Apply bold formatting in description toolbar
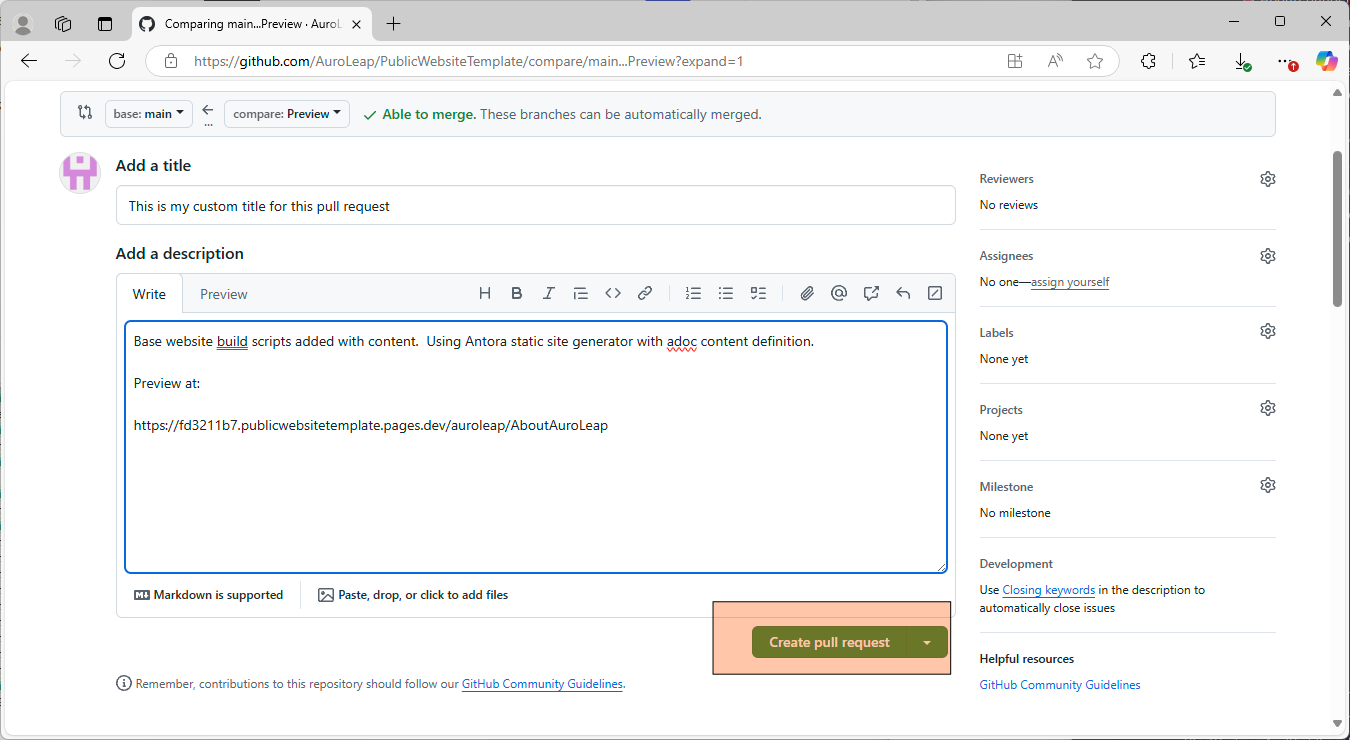The width and height of the screenshot is (1350, 740). (517, 293)
